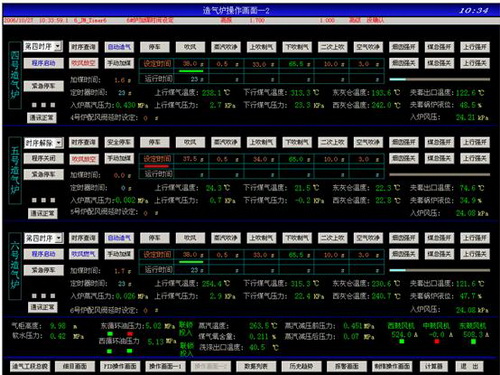Click 烟囱强开 for furnace four
The height and width of the screenshot is (375, 500).
pos(404,47)
